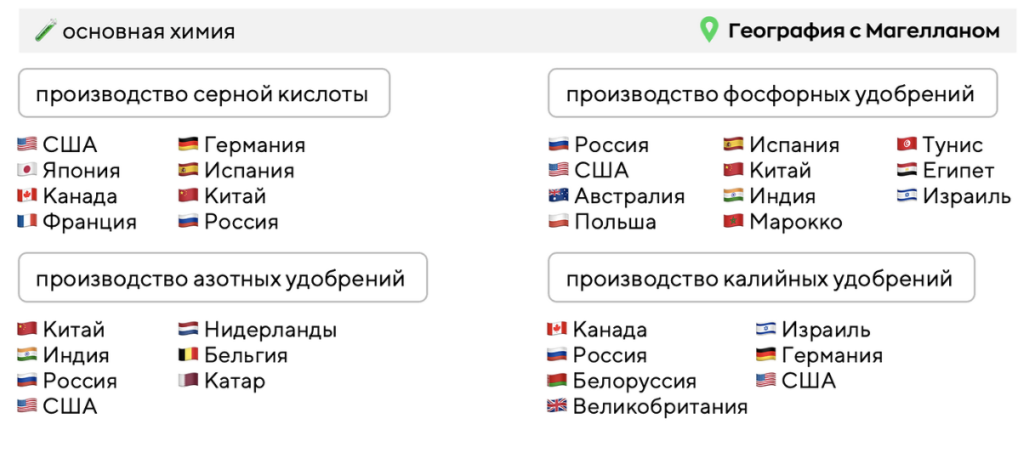Viewport: 1024px width, 452px height.
Task: Click the test tube icon
Action: tap(44, 31)
